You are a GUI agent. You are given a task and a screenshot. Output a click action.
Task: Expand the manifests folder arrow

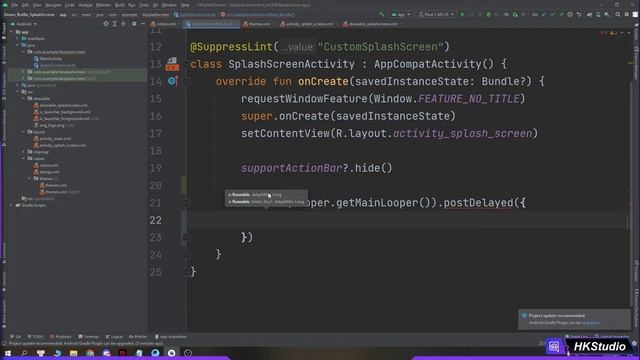[x=18, y=39]
